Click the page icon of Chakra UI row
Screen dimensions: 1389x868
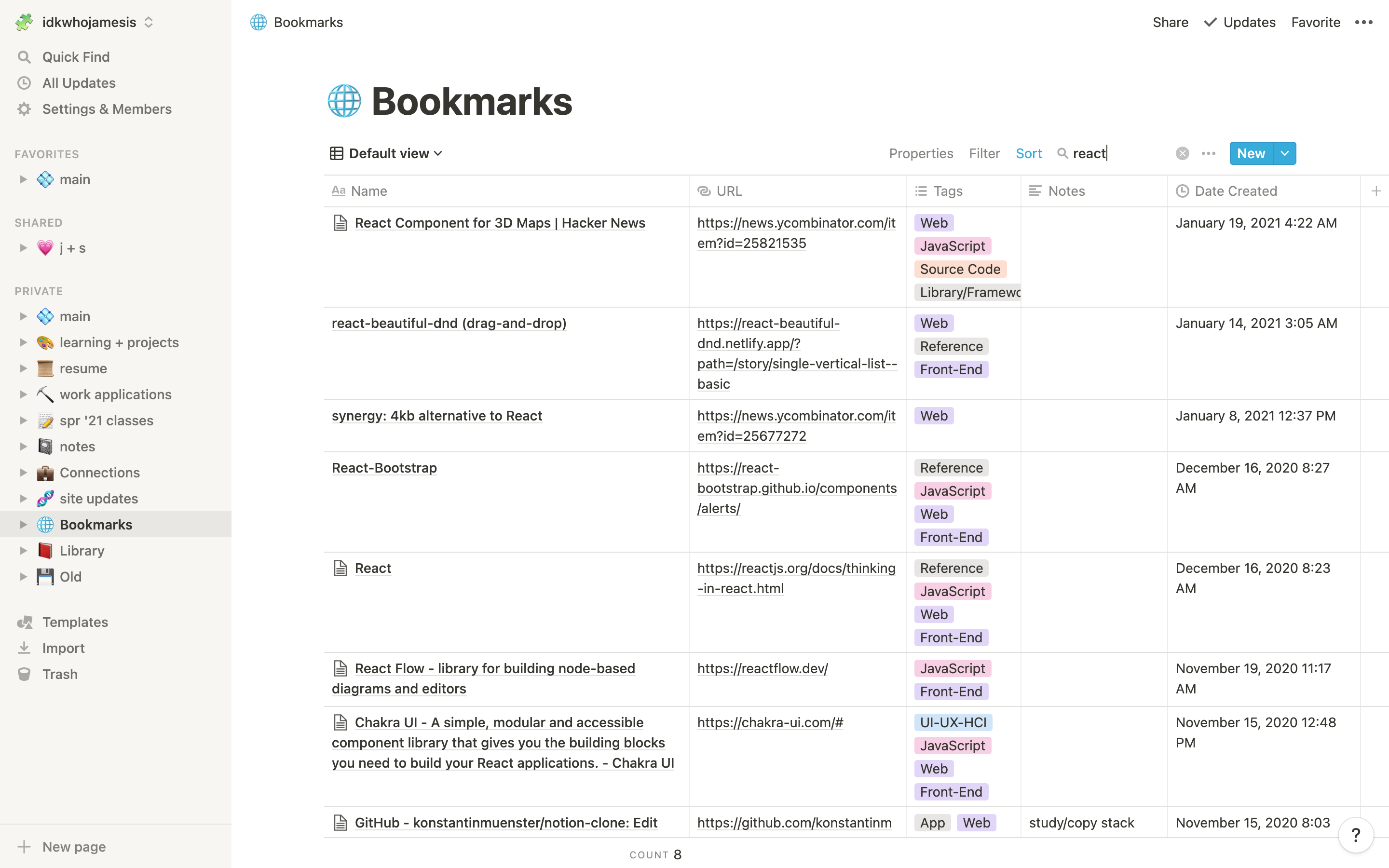coord(340,722)
